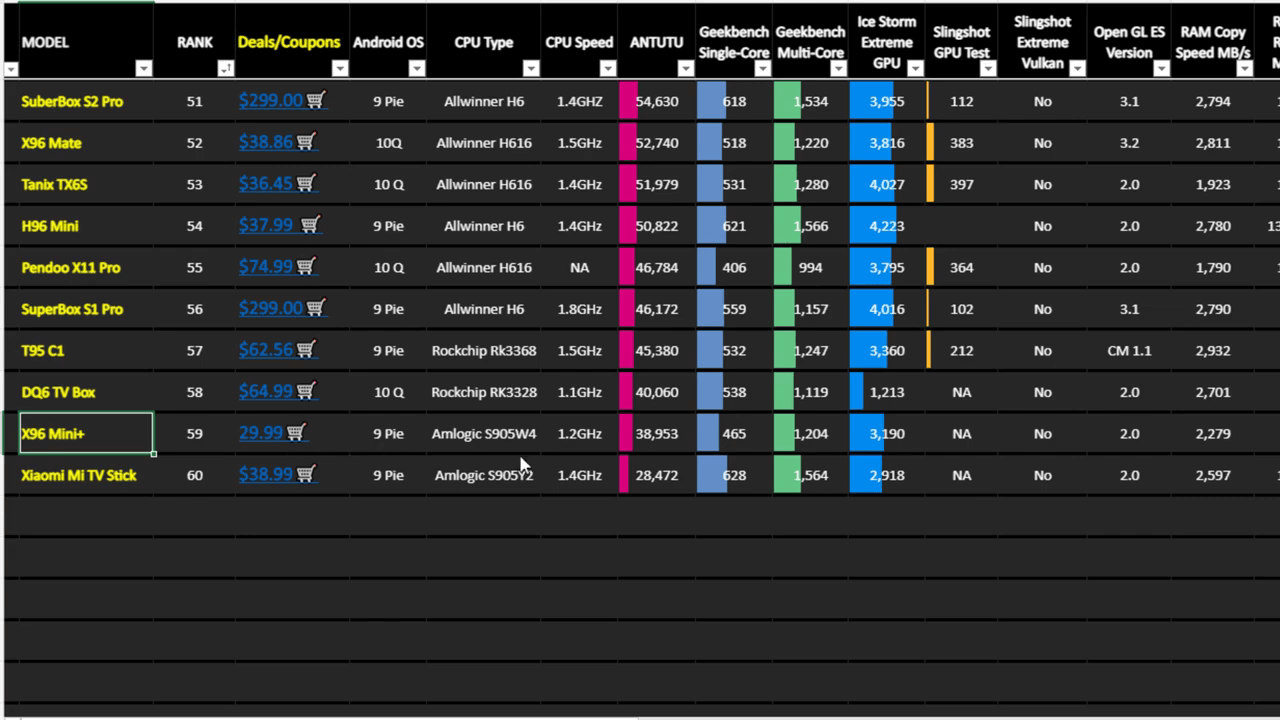The height and width of the screenshot is (720, 1280).
Task: Click the cart icon in T95 C1 row
Action: (306, 349)
